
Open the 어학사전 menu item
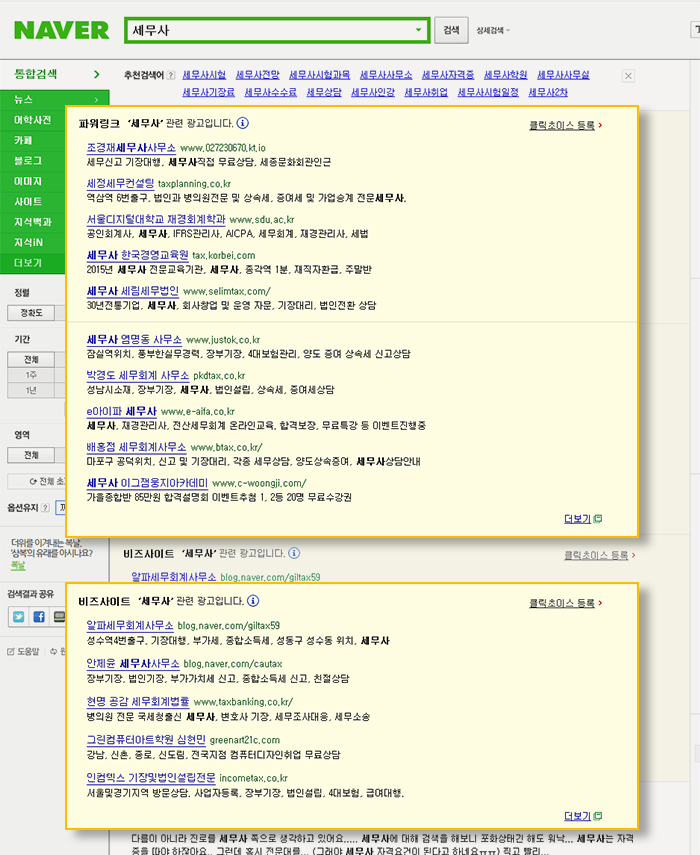pyautogui.click(x=33, y=120)
